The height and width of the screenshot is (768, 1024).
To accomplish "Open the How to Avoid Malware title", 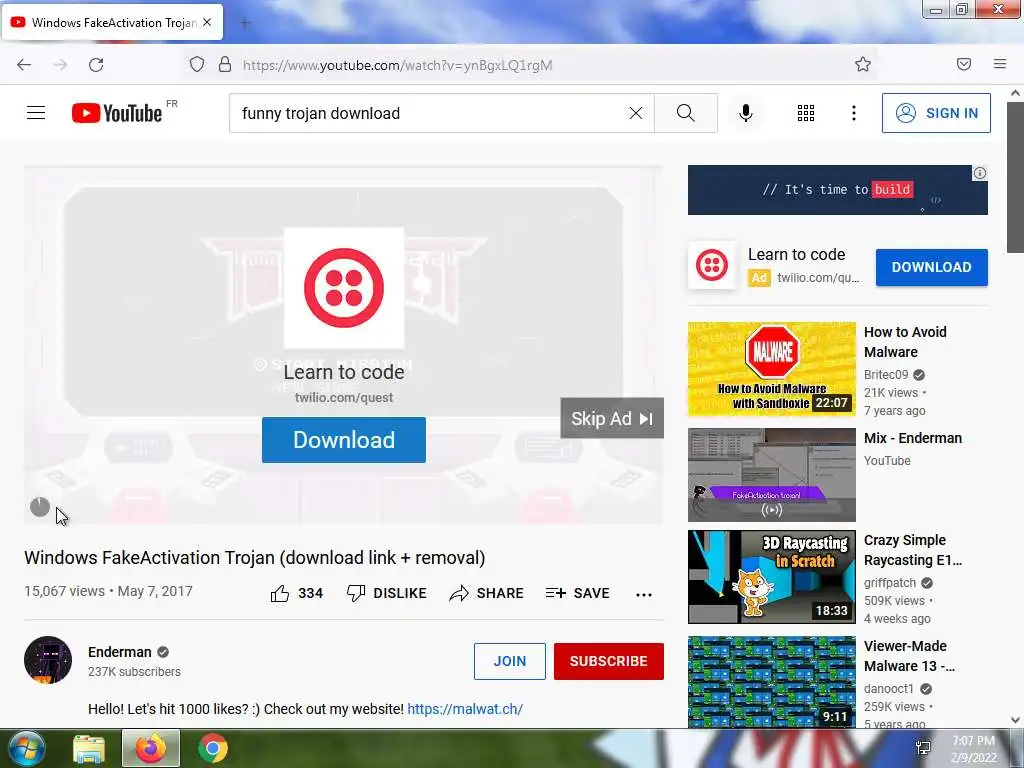I will pos(905,342).
